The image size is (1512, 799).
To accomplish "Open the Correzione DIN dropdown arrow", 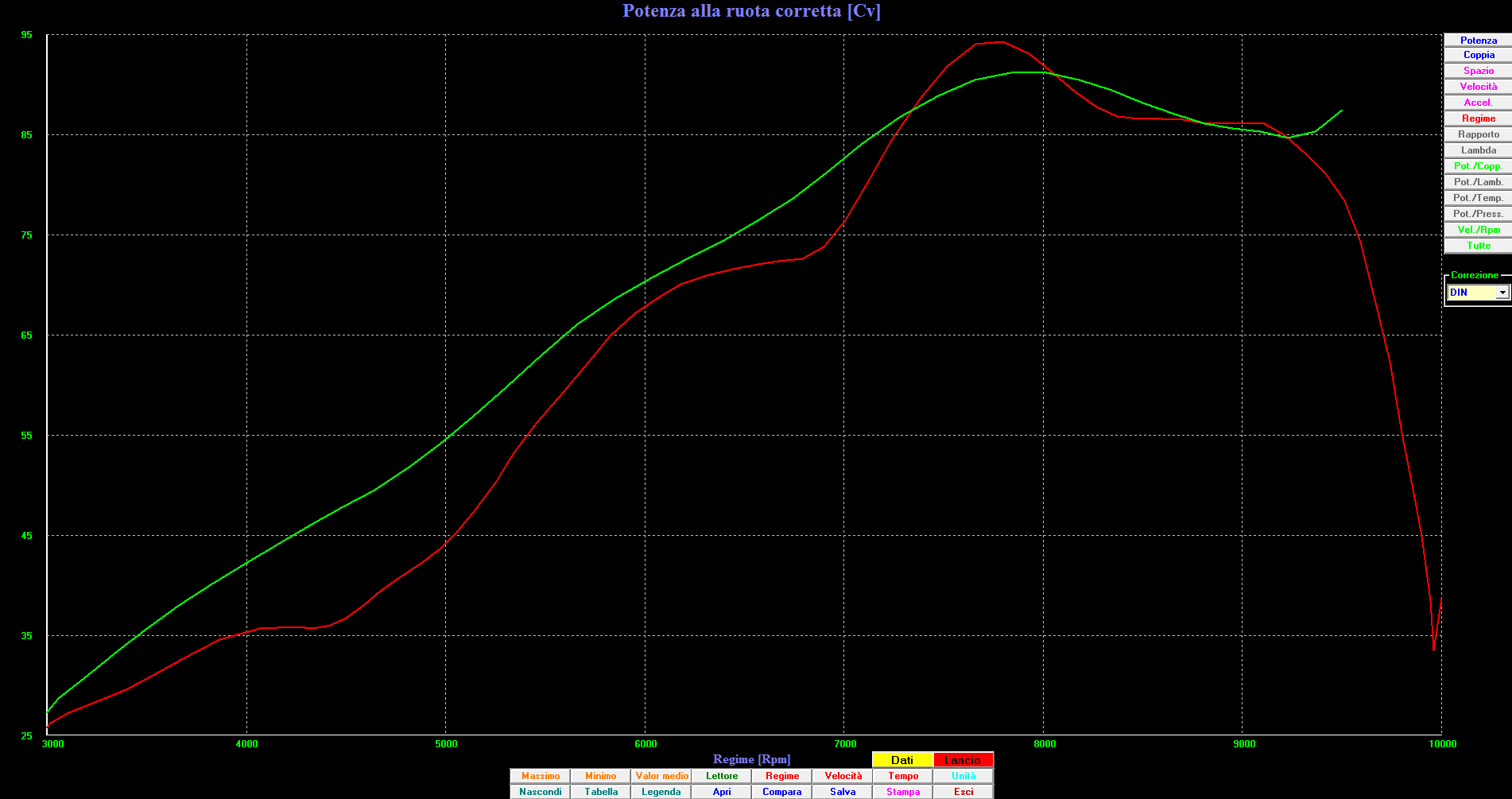I will tap(1502, 293).
